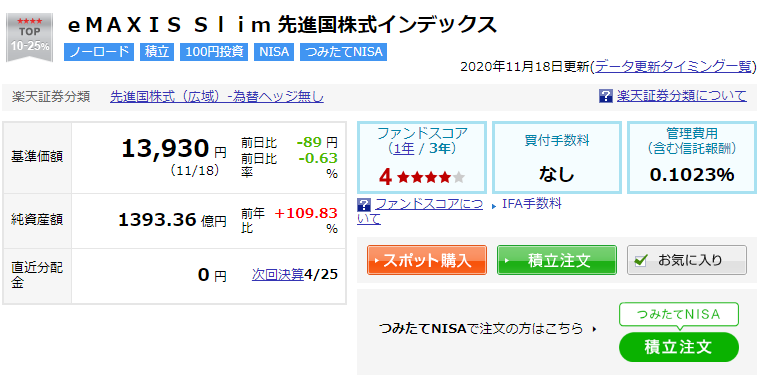Click the IFA手数料 link

(531, 204)
